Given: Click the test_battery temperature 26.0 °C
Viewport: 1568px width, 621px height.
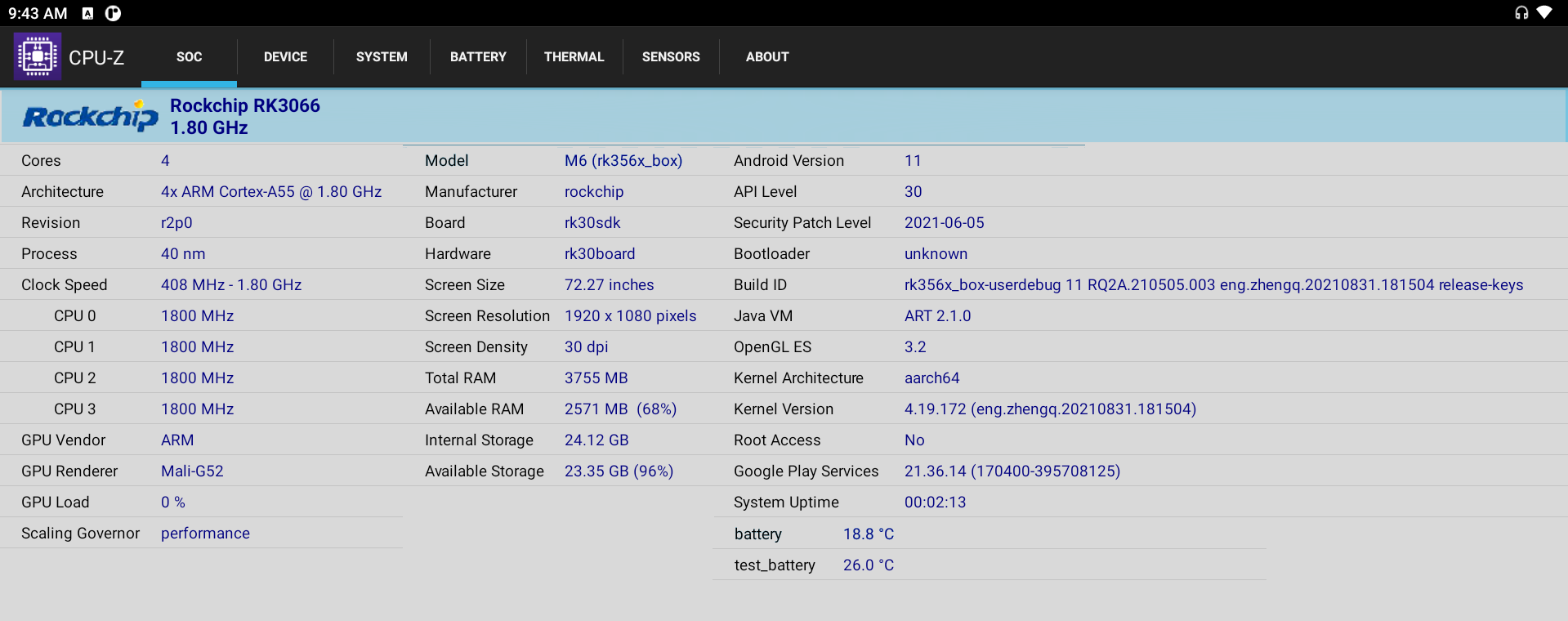Looking at the screenshot, I should (x=869, y=565).
